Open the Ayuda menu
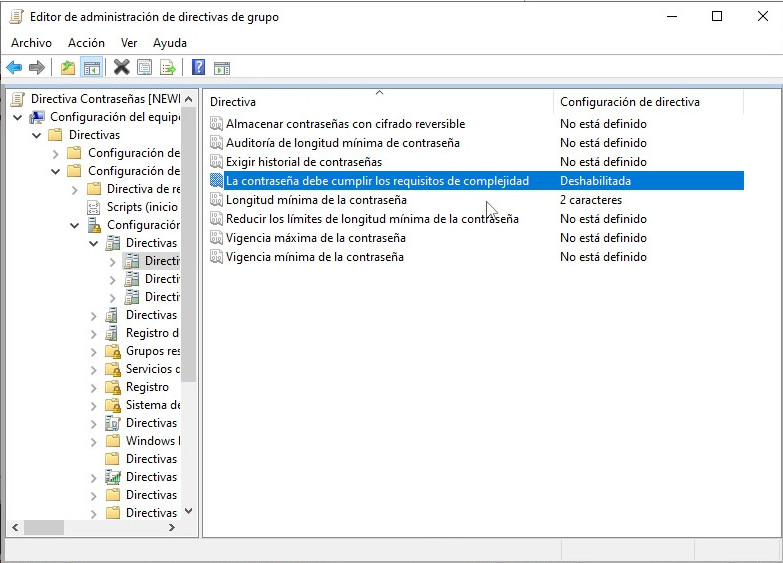 [x=170, y=43]
